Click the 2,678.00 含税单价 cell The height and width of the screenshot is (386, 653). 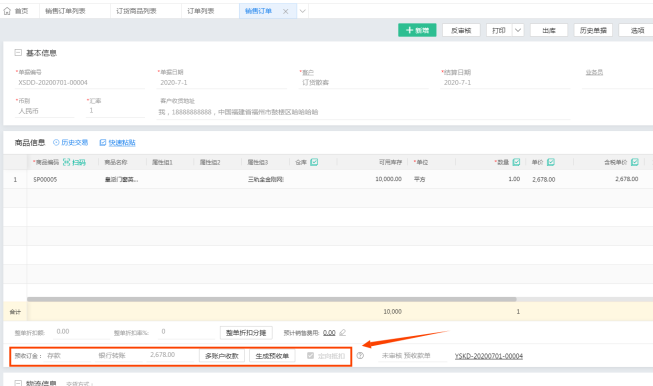(x=627, y=179)
